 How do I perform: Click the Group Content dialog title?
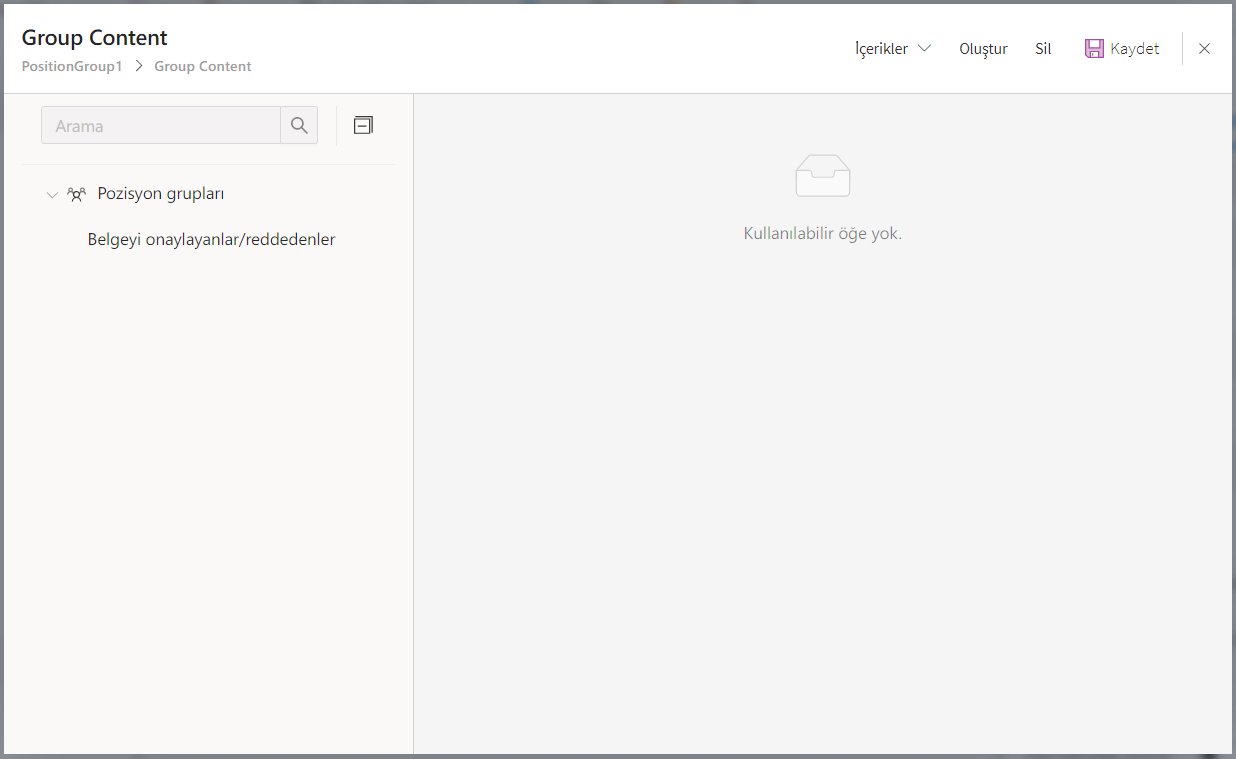pyautogui.click(x=94, y=38)
